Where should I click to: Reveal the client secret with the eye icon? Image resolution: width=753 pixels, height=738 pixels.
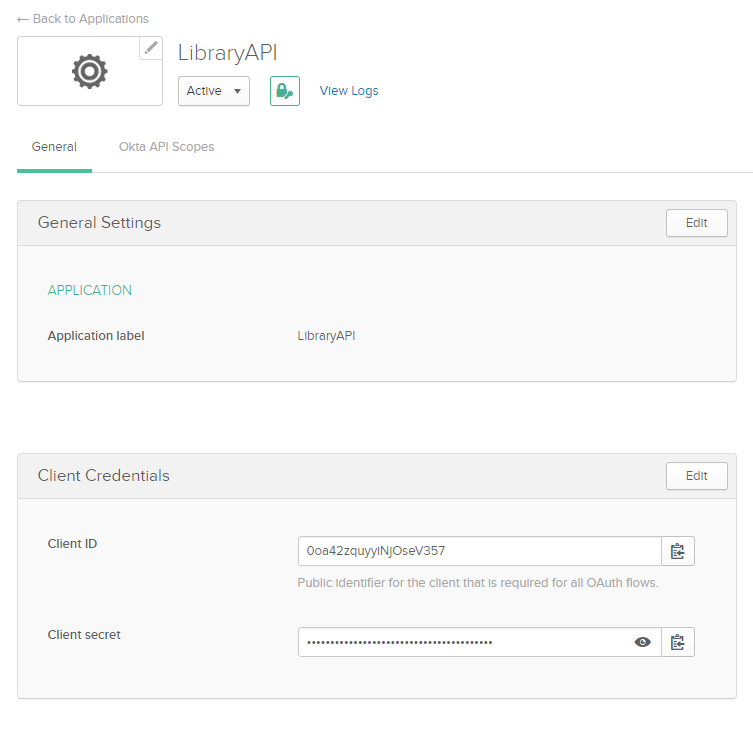tap(643, 642)
